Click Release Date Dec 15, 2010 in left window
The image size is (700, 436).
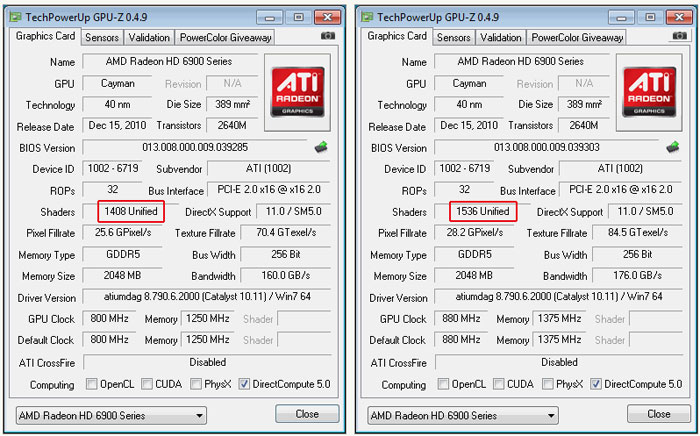[x=117, y=126]
